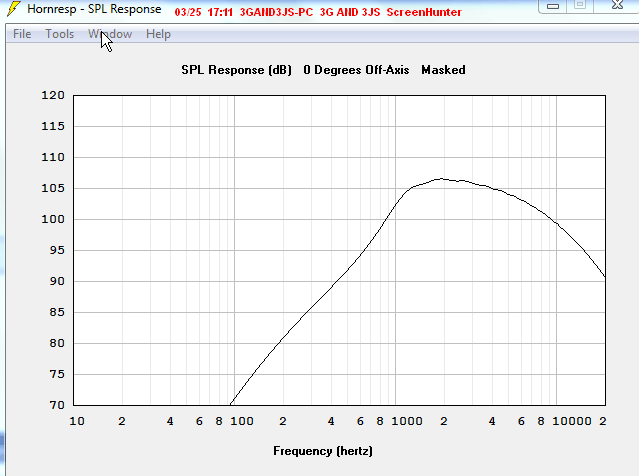Click the 'Hornresp - SPL Response' window title
639x476 pixels.
[x=94, y=9]
